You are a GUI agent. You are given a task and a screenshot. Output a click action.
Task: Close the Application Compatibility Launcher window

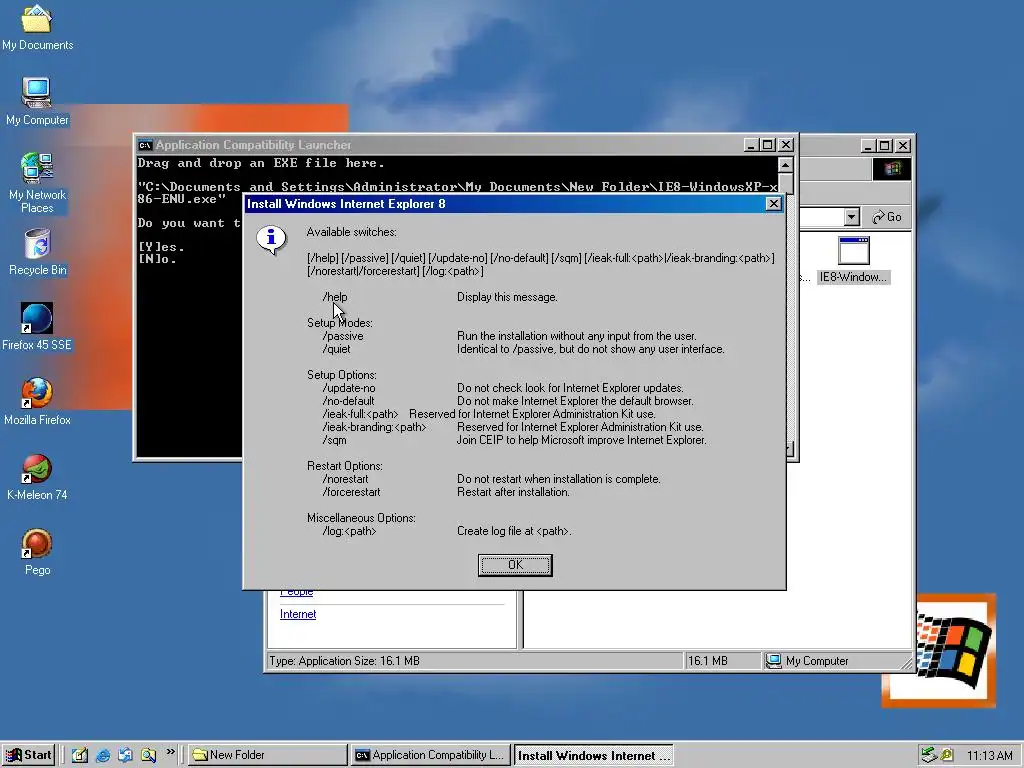point(786,145)
